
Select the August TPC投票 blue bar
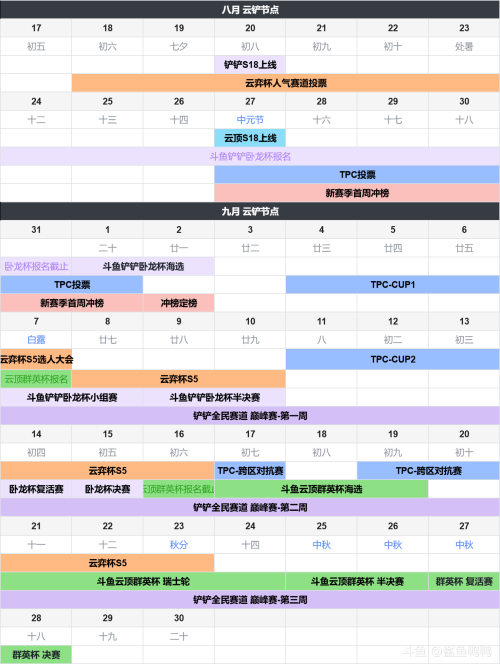[357, 175]
